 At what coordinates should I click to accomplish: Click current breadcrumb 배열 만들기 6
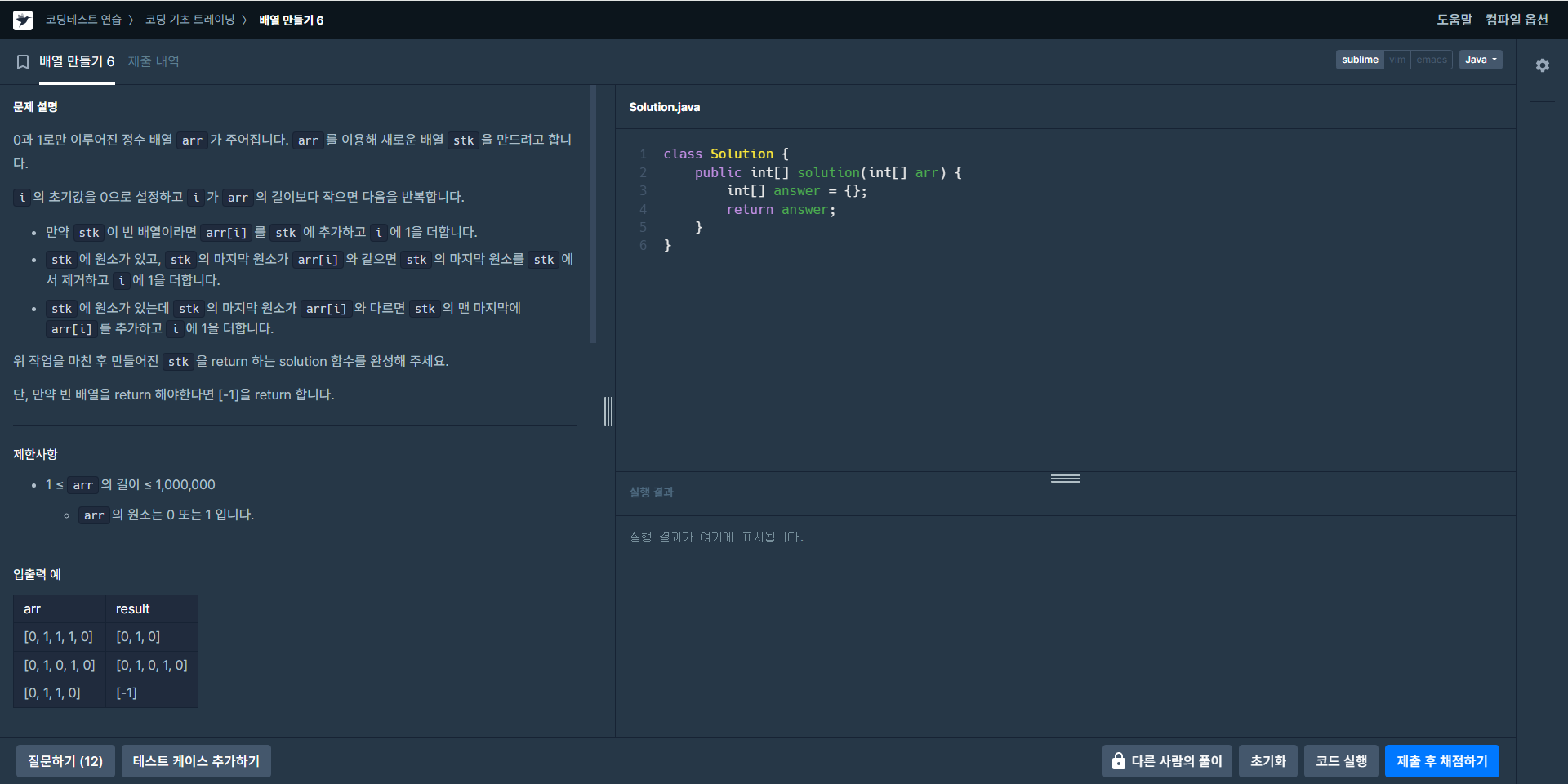292,20
